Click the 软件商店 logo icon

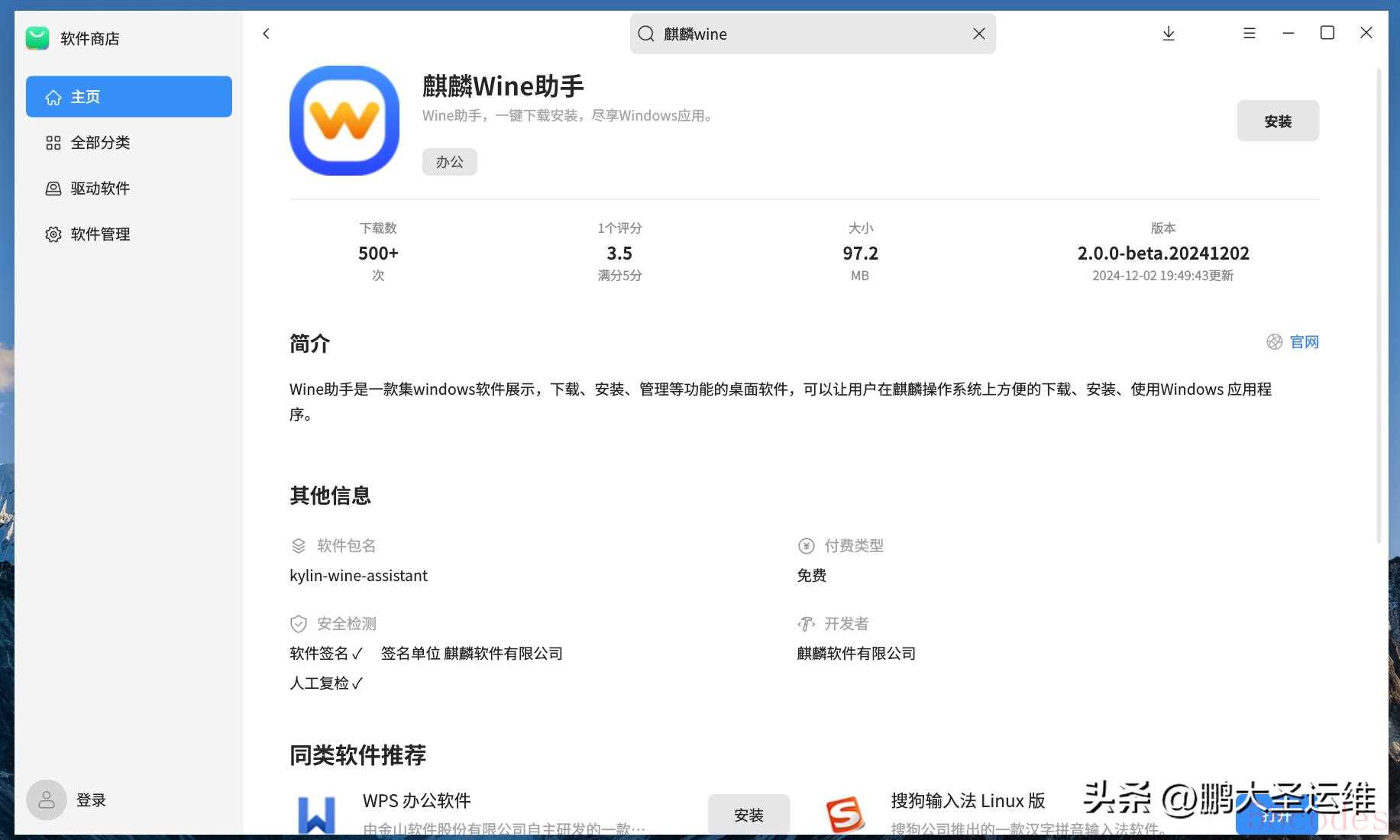[37, 38]
